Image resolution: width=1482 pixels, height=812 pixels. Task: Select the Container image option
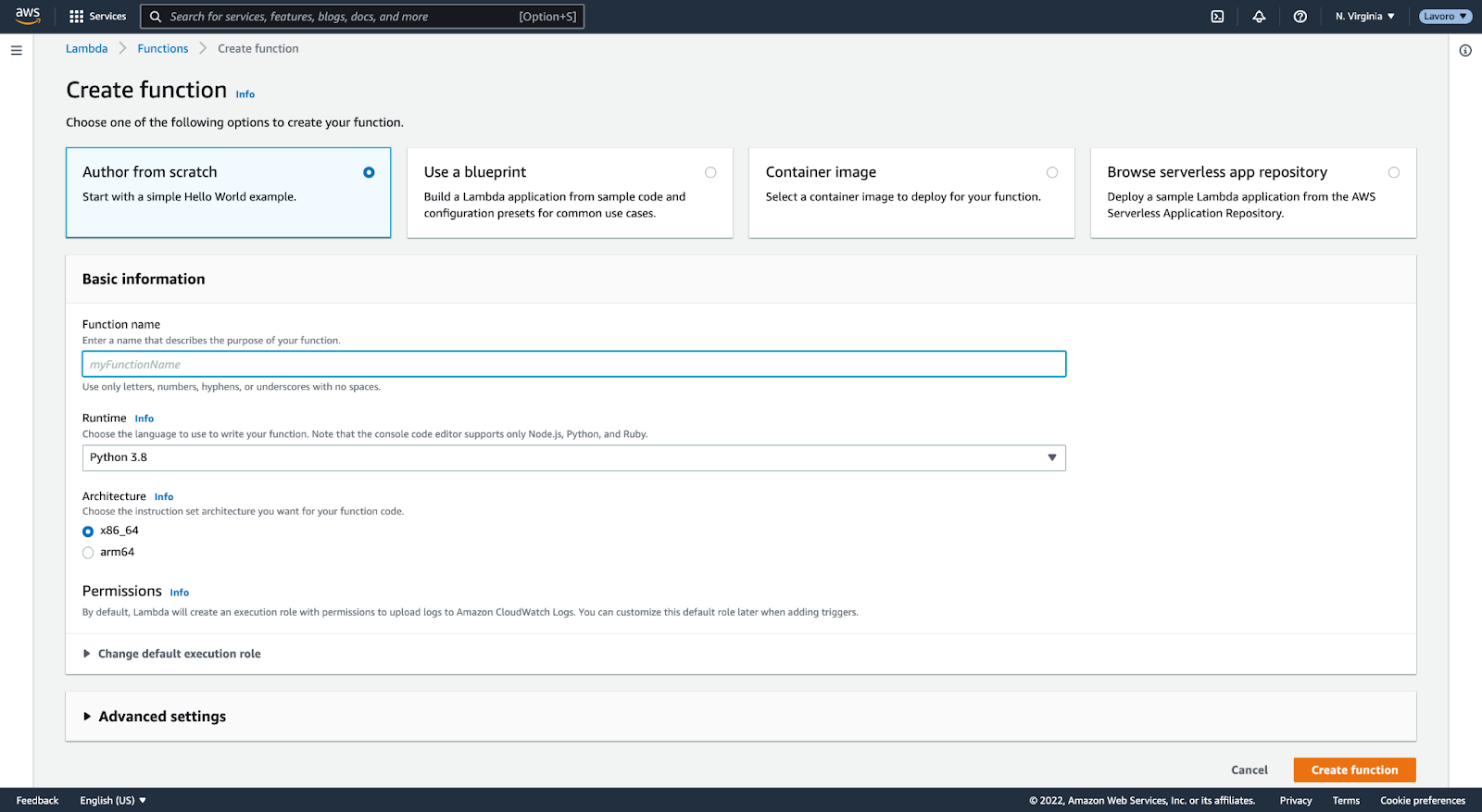point(1051,172)
